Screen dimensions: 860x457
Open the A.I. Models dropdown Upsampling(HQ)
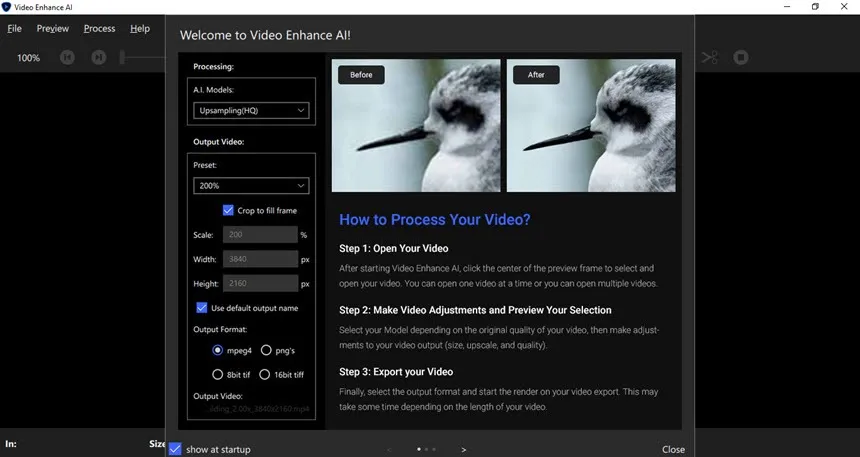coord(251,110)
